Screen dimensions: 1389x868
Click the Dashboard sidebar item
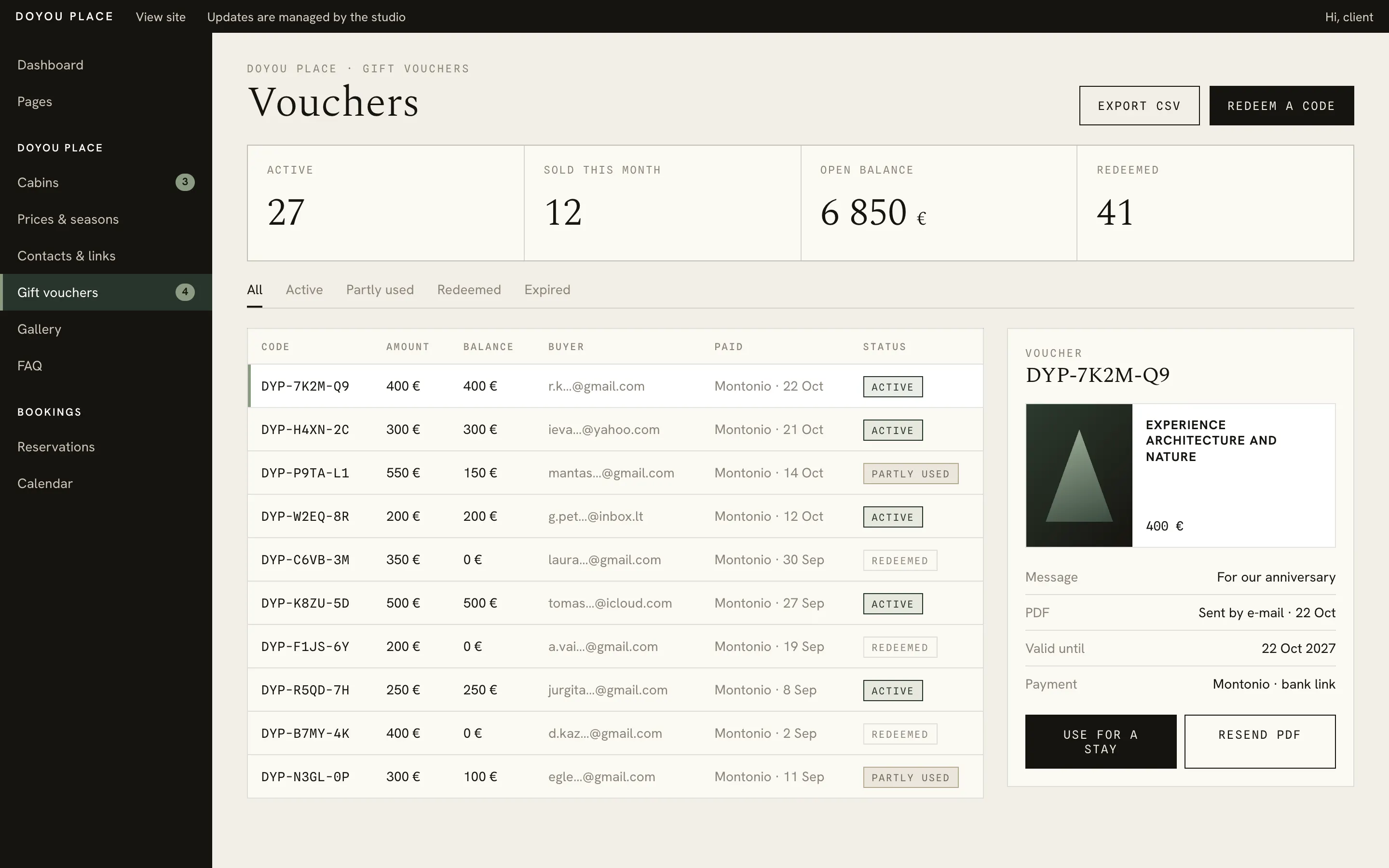[50, 65]
